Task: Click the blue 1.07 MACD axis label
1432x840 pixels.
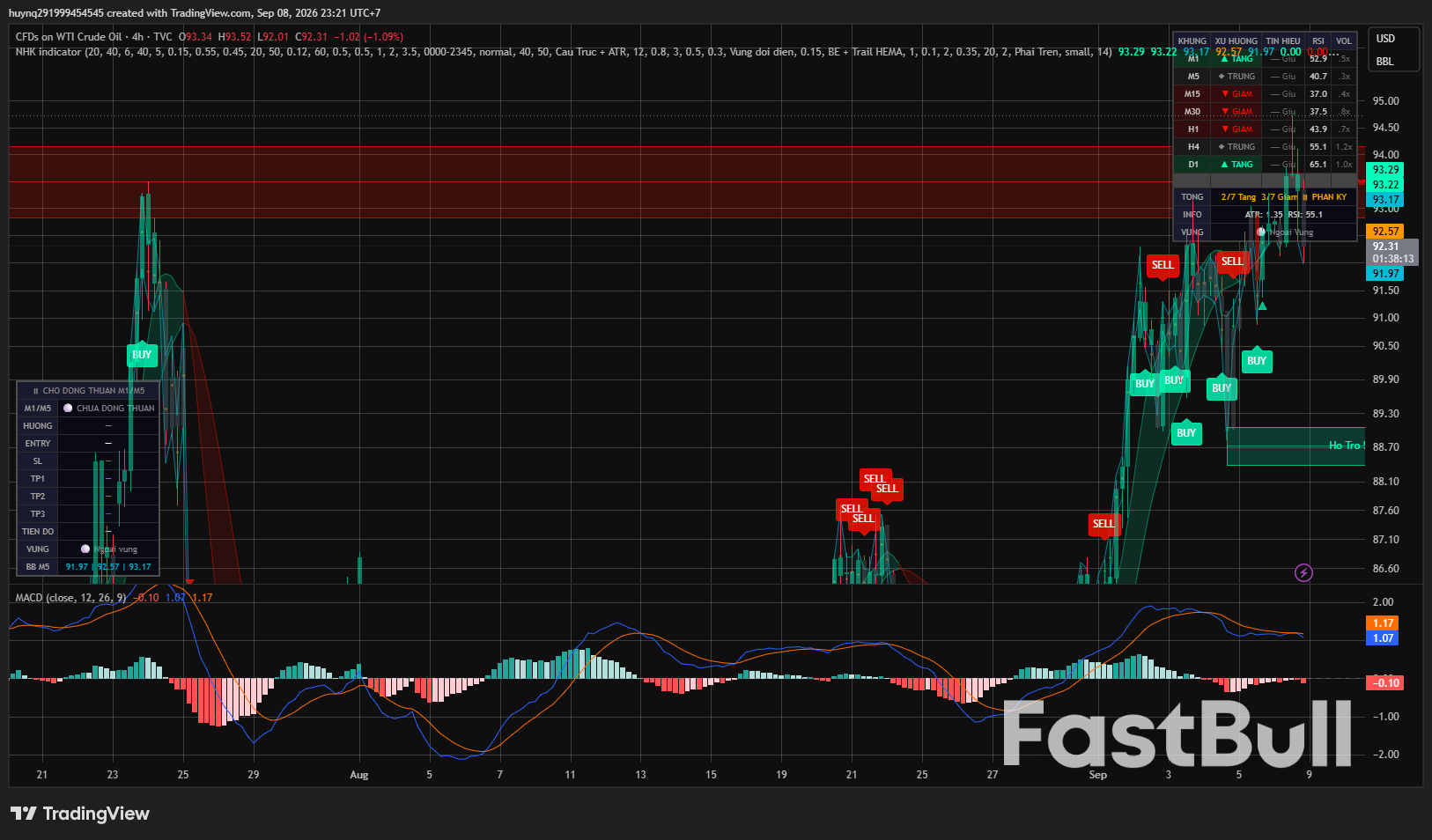Action: [x=1384, y=638]
